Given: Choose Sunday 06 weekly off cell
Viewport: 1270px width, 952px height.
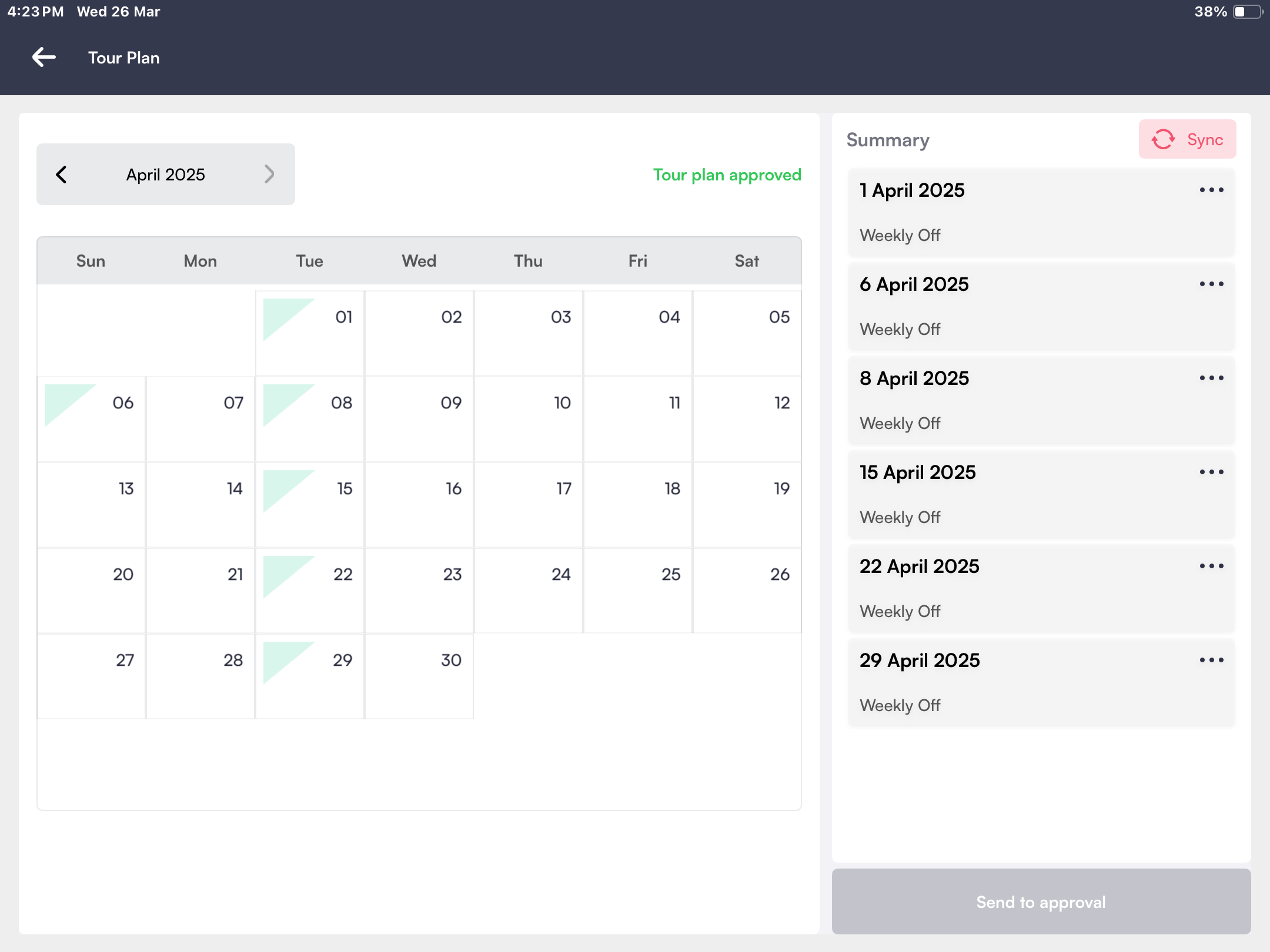Looking at the screenshot, I should tap(91, 419).
